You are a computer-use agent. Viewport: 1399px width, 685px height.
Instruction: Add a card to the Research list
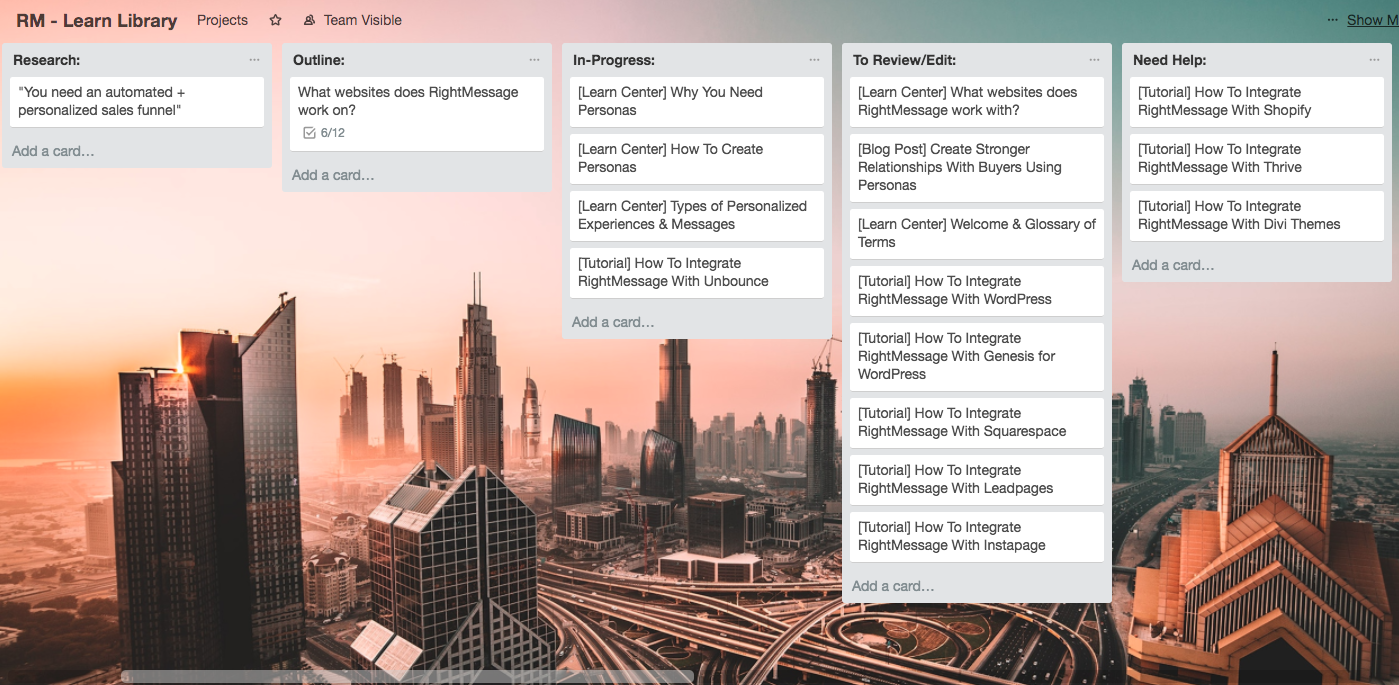point(53,151)
